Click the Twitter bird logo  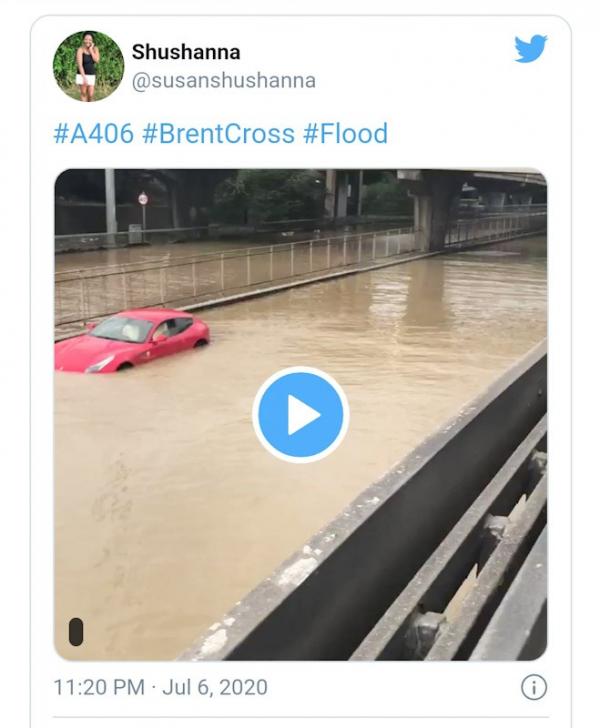pos(530,49)
